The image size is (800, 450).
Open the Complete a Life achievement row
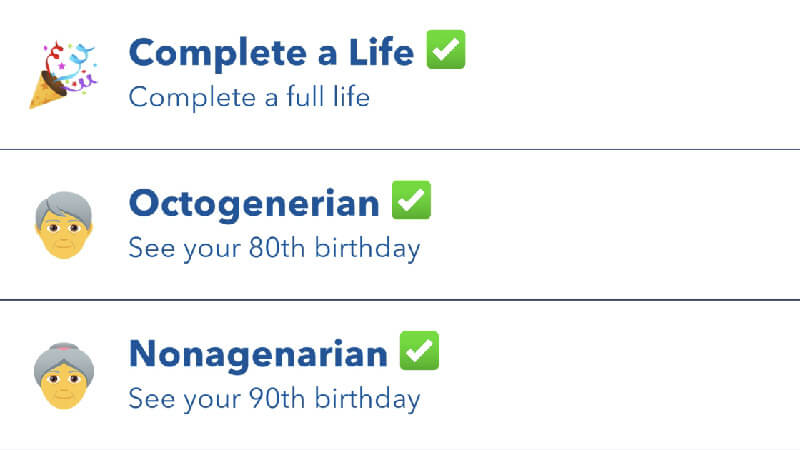[x=400, y=74]
